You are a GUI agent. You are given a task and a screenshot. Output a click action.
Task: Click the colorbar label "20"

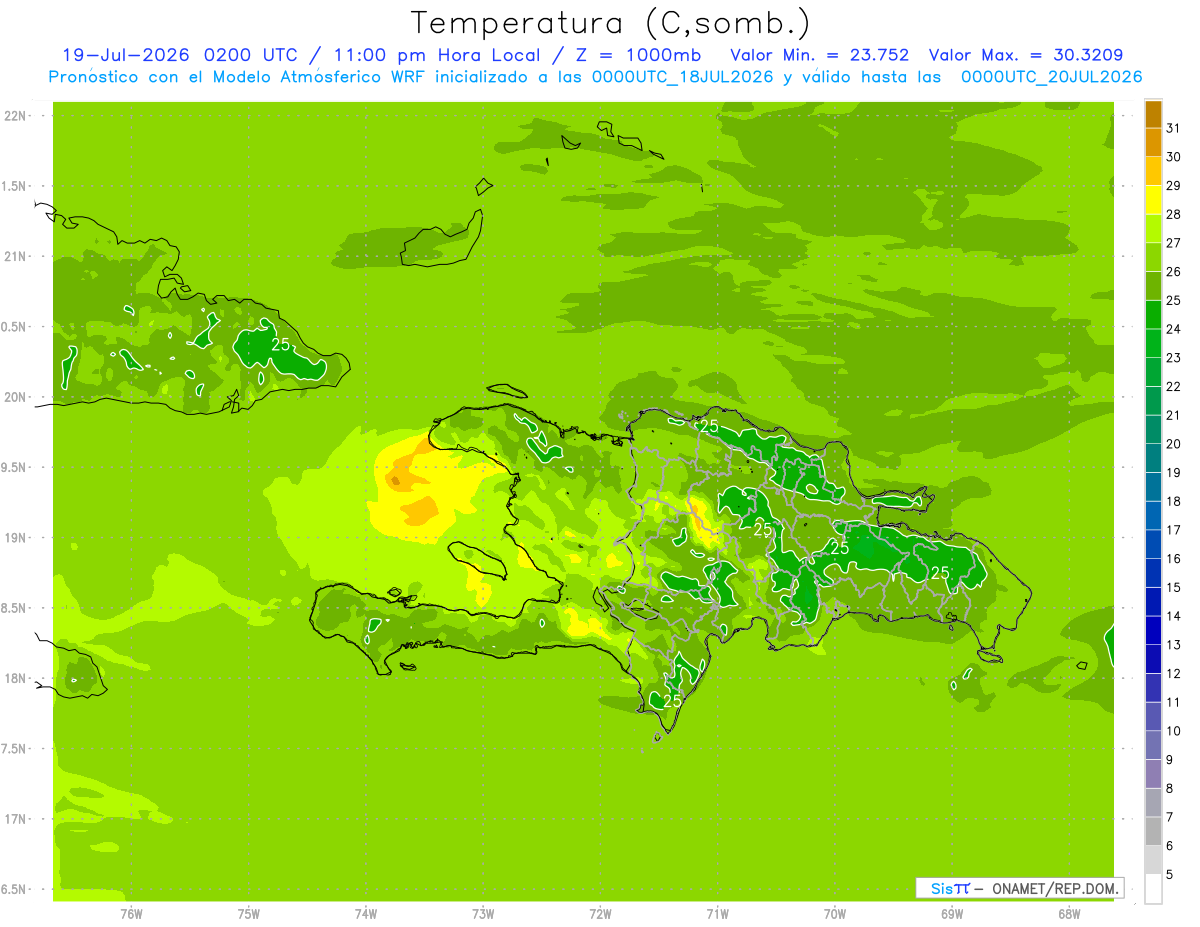tap(1173, 444)
